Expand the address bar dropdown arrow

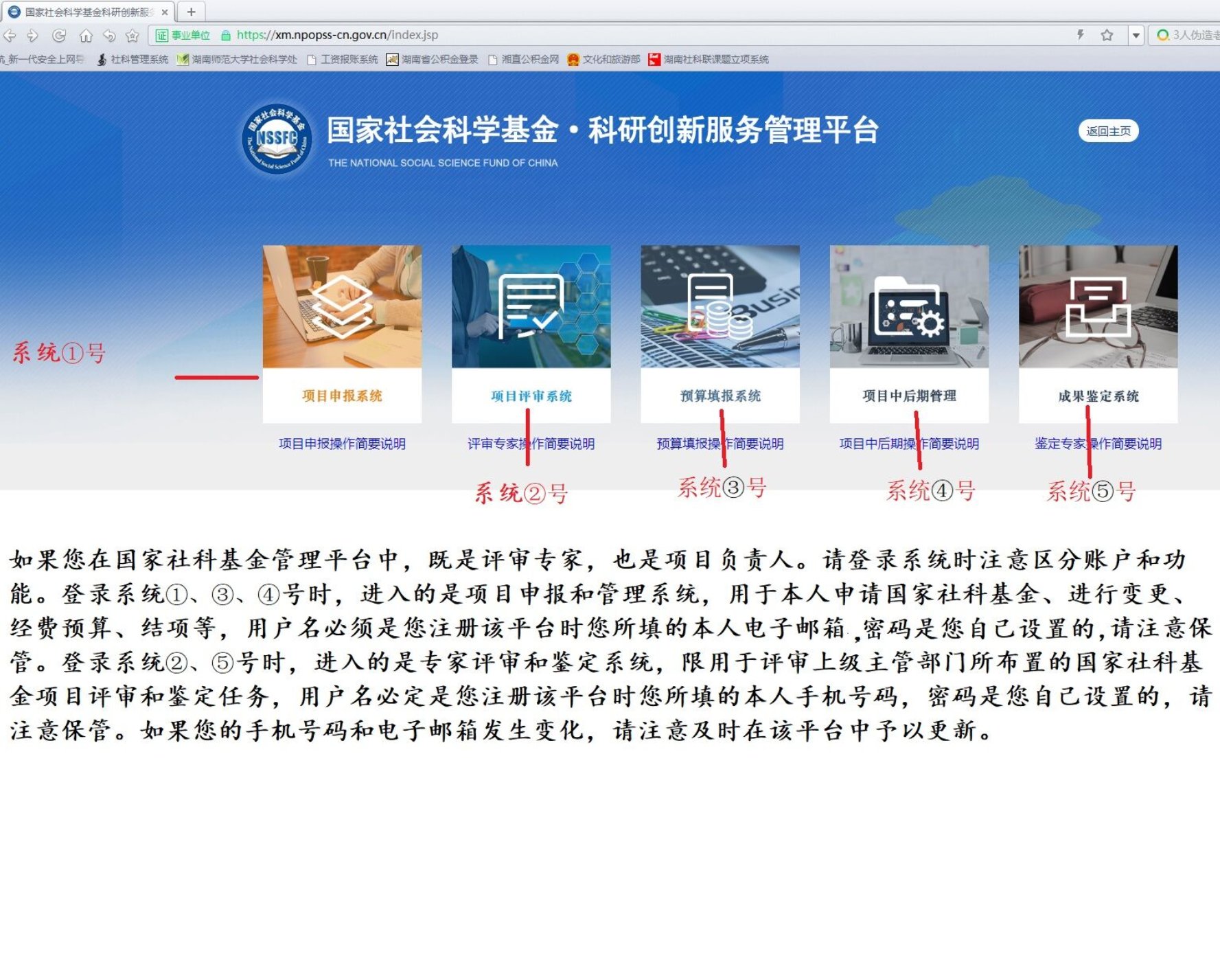click(1136, 35)
